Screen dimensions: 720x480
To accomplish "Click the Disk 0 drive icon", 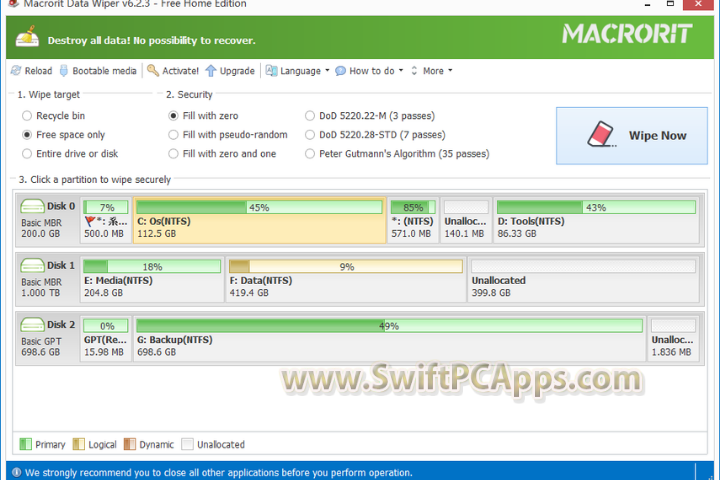I will pos(32,206).
